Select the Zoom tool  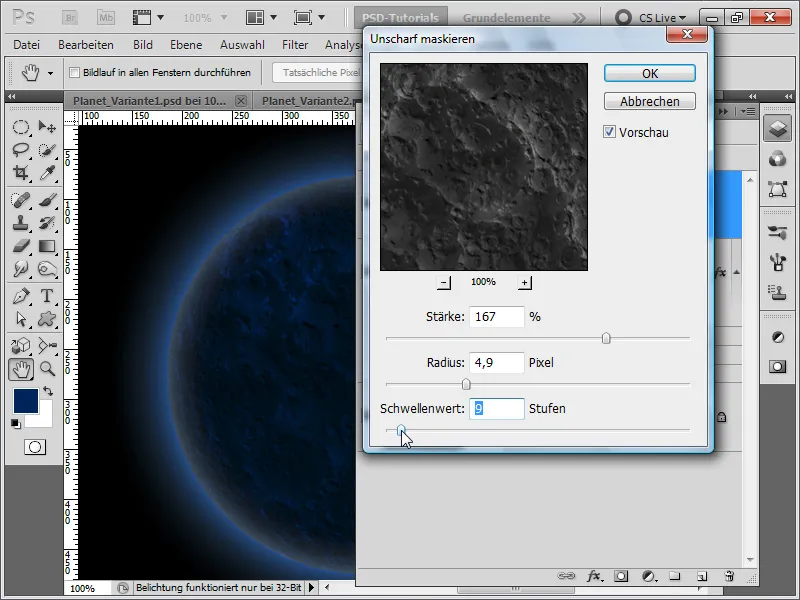[47, 369]
